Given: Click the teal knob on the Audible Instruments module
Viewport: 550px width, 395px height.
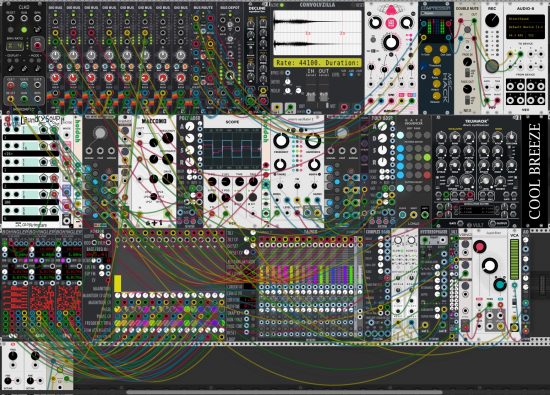Looking at the screenshot, I should 500,284.
